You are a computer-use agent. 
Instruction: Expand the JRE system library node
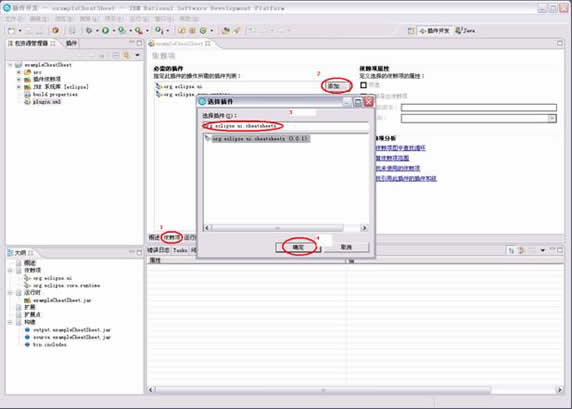coord(19,87)
